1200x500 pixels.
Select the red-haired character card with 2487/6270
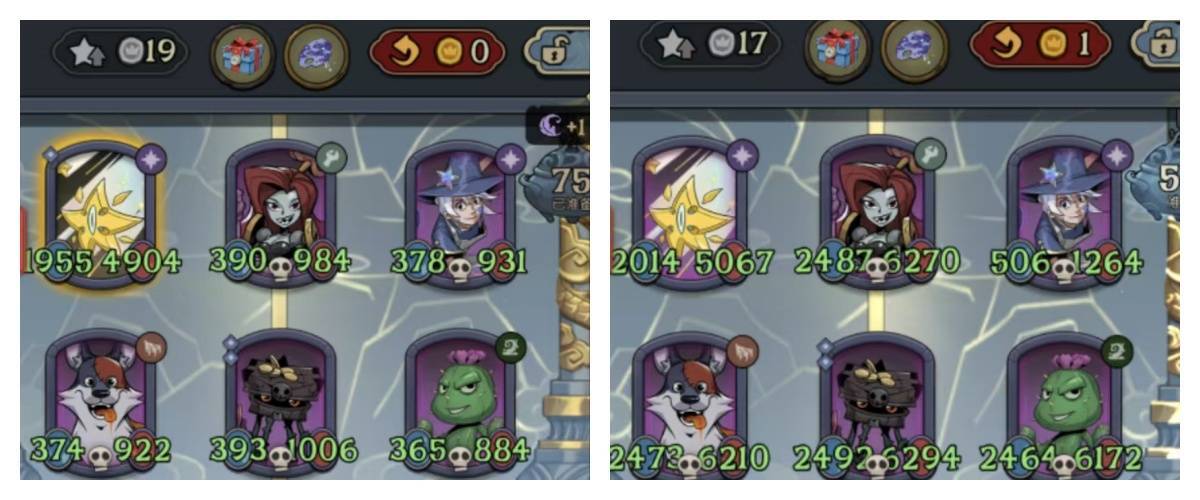876,212
